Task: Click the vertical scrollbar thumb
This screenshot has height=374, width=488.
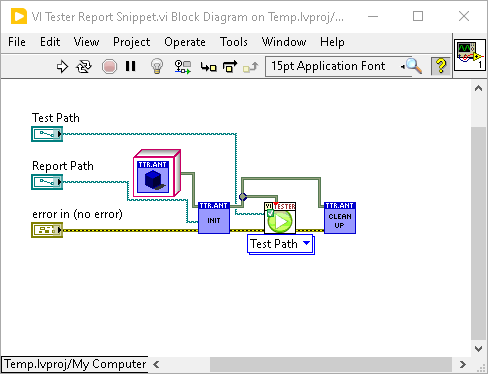Action: click(x=478, y=233)
